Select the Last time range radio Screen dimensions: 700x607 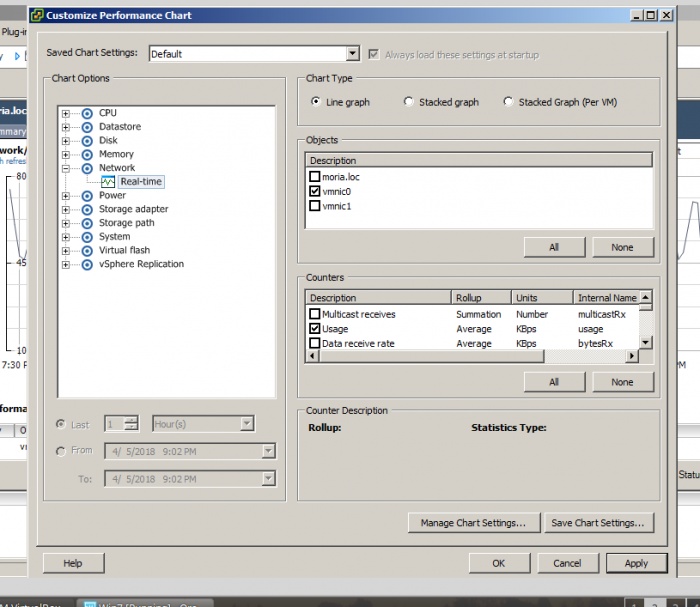pyautogui.click(x=61, y=424)
